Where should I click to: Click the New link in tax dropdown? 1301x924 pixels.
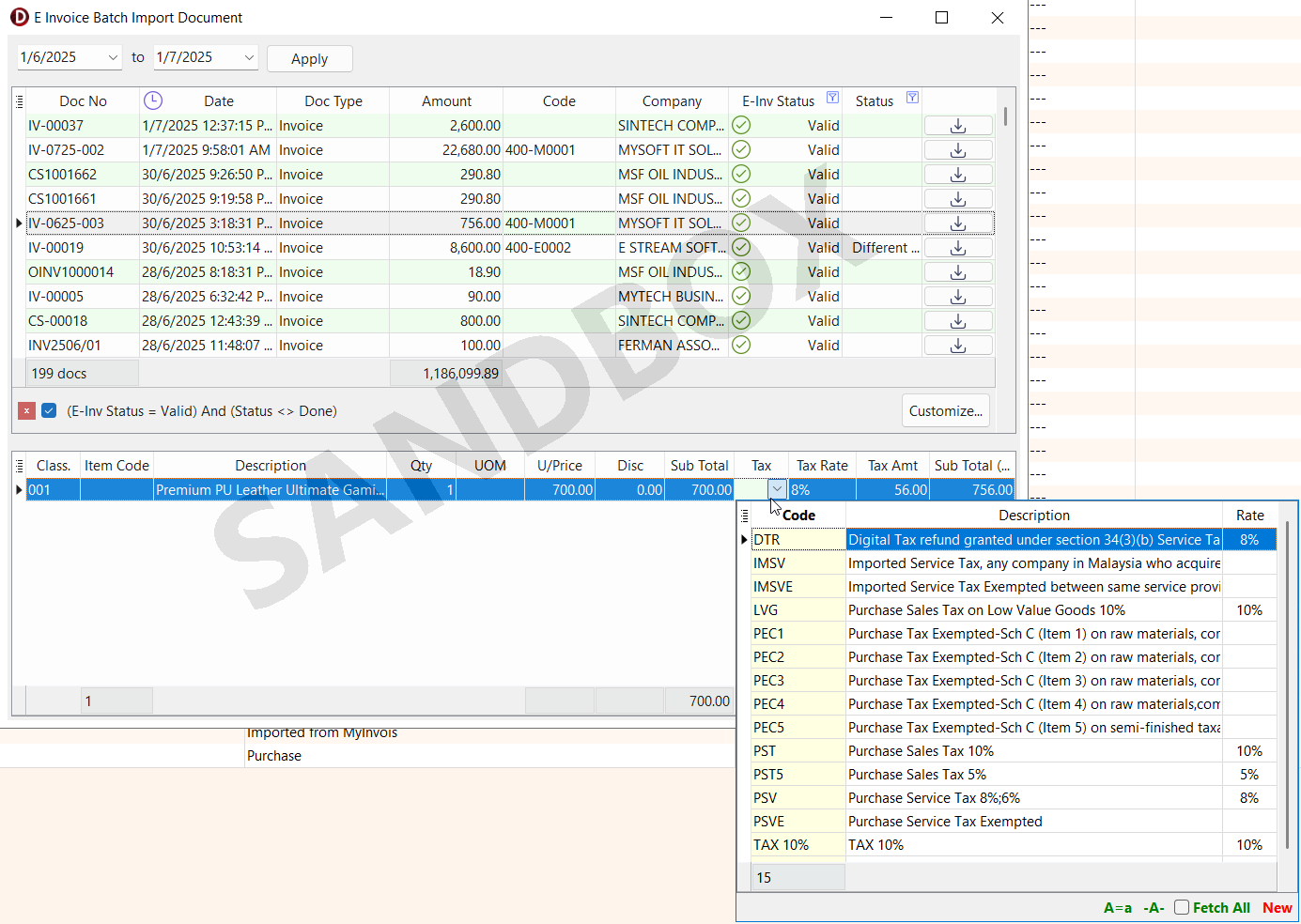click(1277, 908)
